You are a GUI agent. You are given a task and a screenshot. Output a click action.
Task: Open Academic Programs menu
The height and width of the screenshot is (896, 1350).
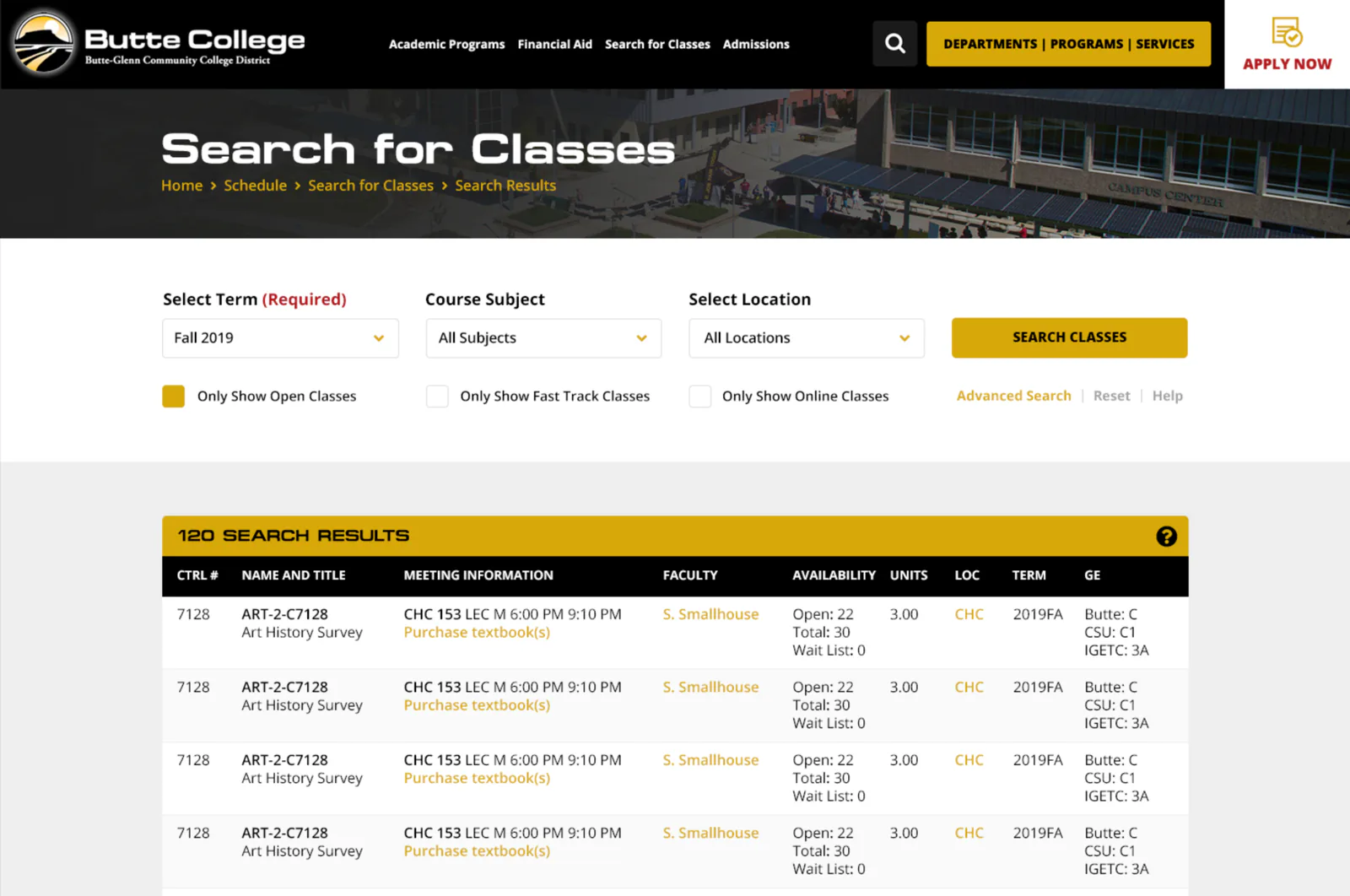click(446, 44)
